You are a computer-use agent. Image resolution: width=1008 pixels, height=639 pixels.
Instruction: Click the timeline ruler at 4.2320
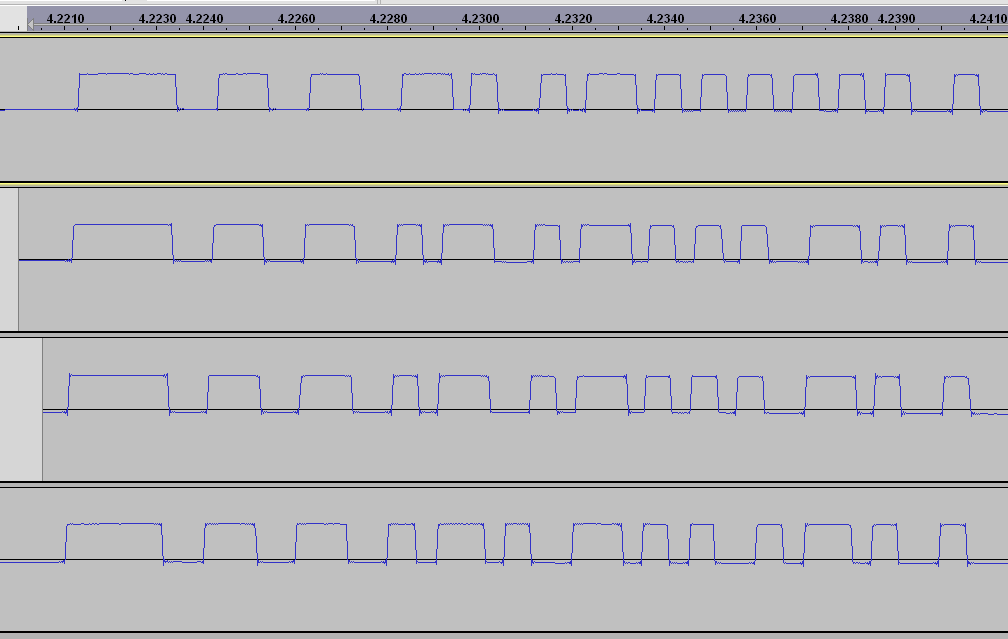pyautogui.click(x=573, y=19)
